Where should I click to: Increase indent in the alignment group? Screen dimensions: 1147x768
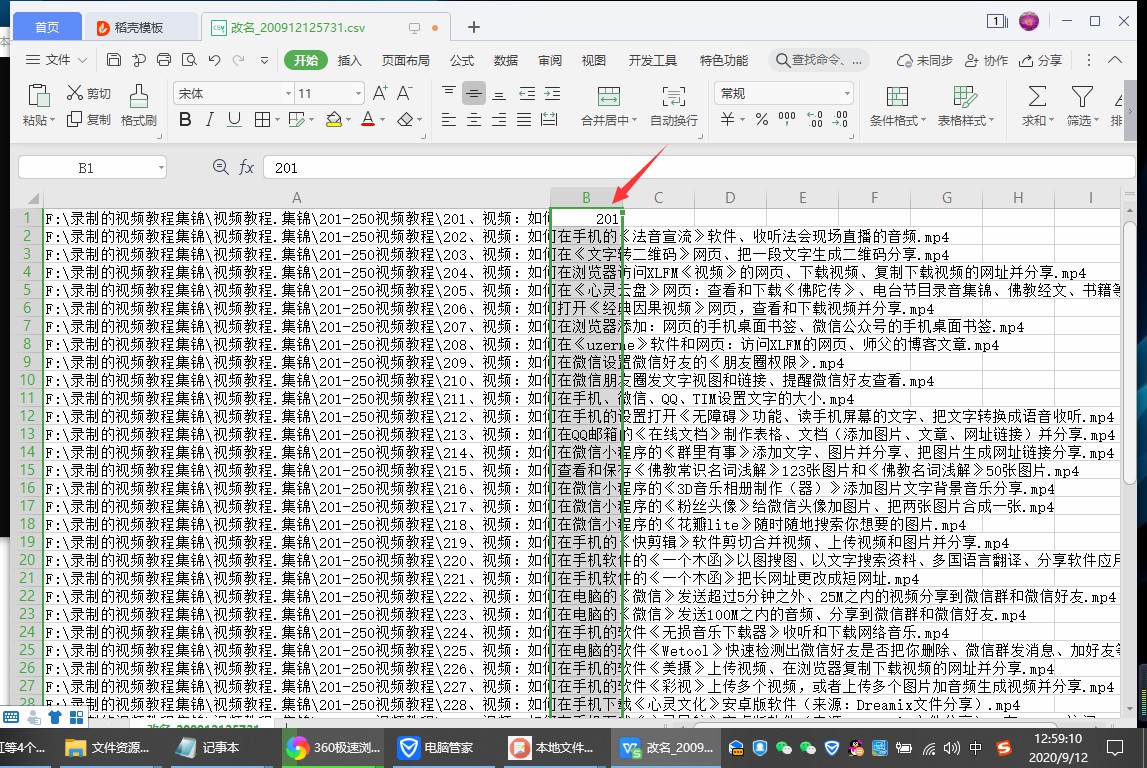pos(552,93)
